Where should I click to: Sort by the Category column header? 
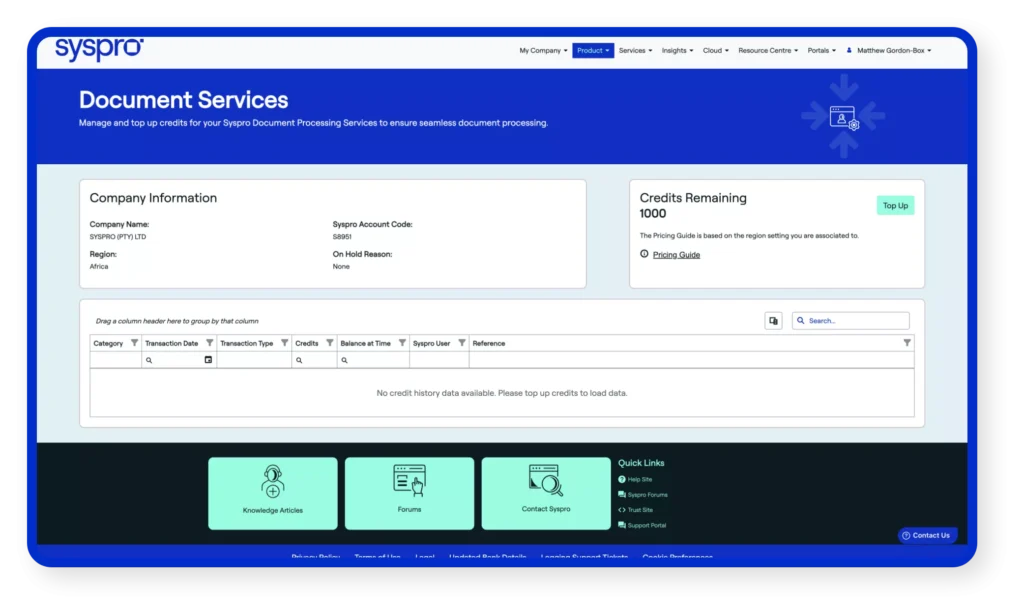108,344
